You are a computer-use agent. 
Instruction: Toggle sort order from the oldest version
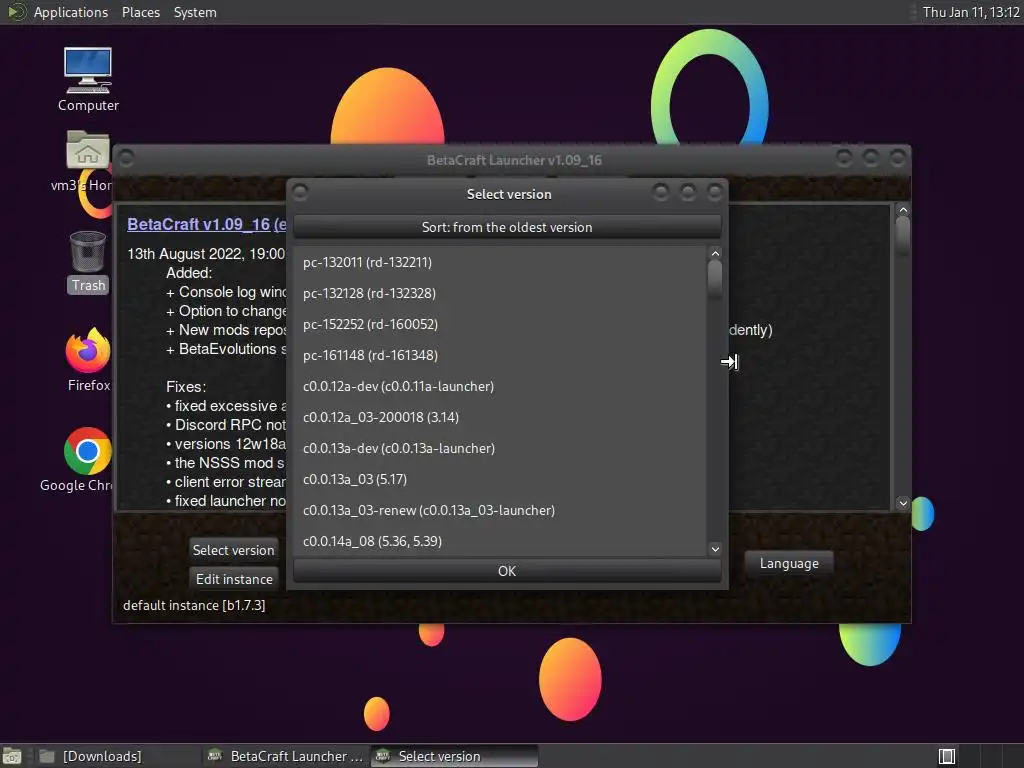(507, 227)
